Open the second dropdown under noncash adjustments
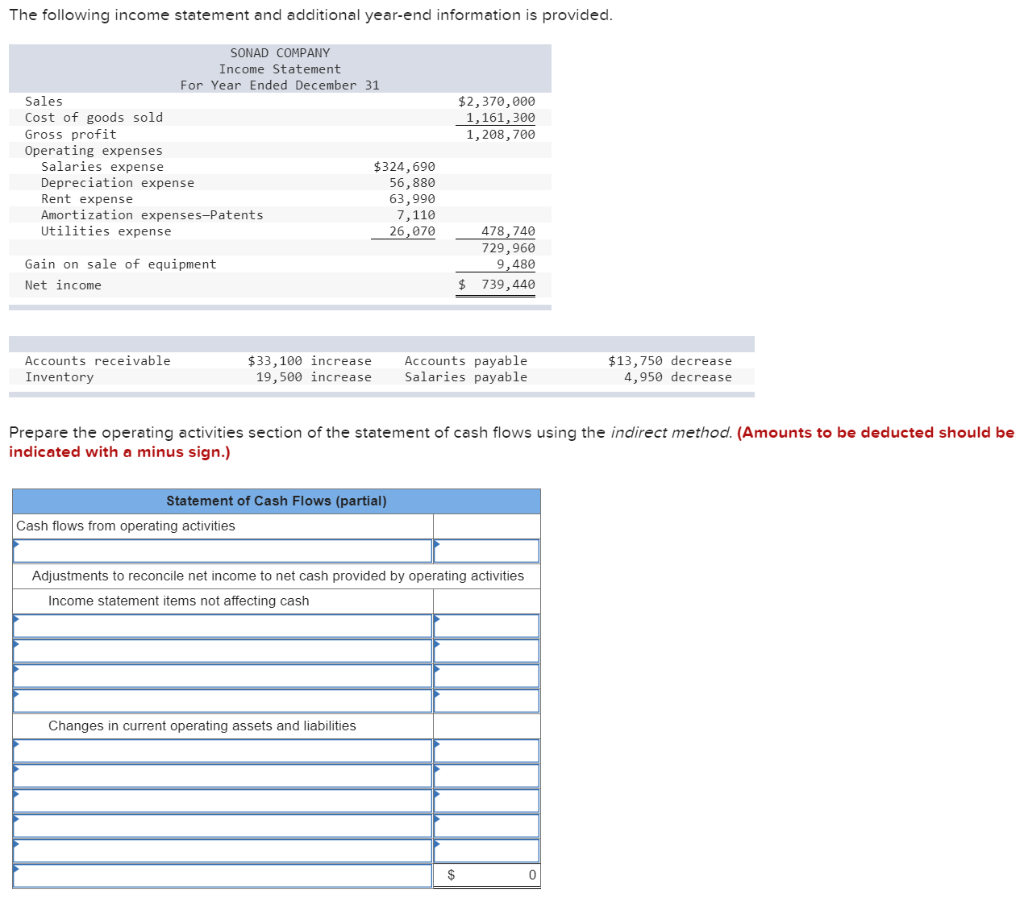1024x898 pixels. click(220, 650)
